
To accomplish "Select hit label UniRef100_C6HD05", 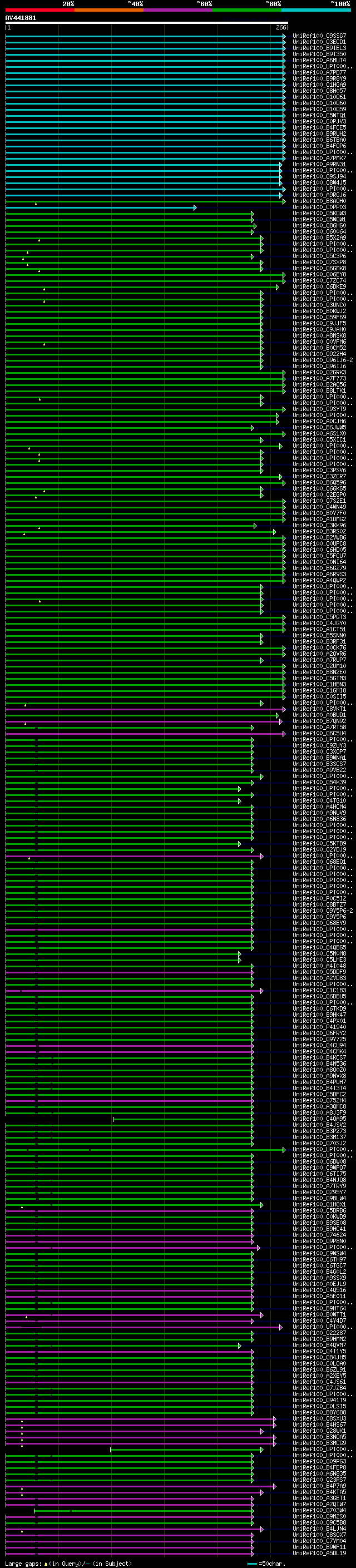I will tap(319, 550).
